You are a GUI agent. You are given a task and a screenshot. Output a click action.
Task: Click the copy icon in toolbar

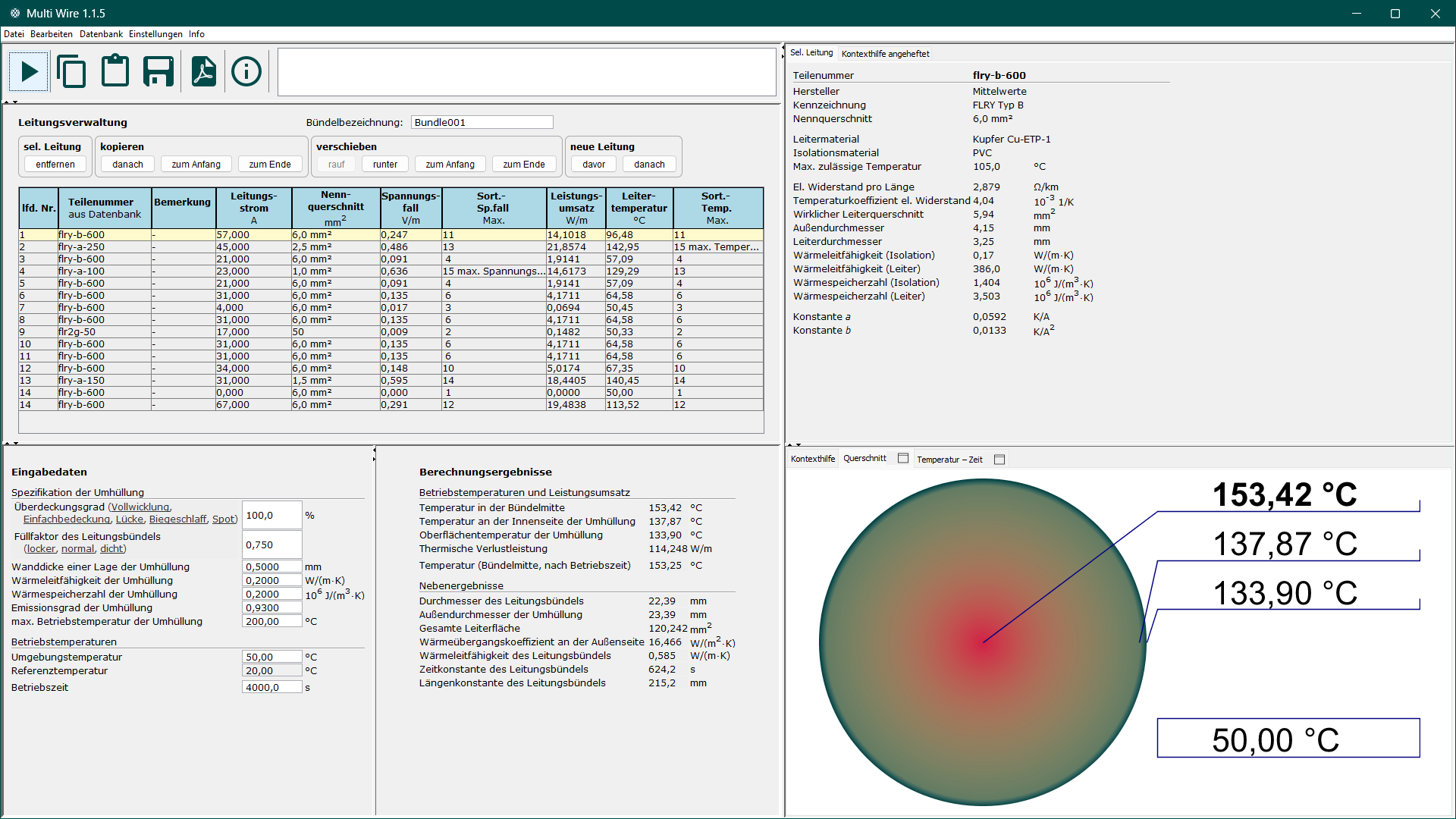coord(71,72)
